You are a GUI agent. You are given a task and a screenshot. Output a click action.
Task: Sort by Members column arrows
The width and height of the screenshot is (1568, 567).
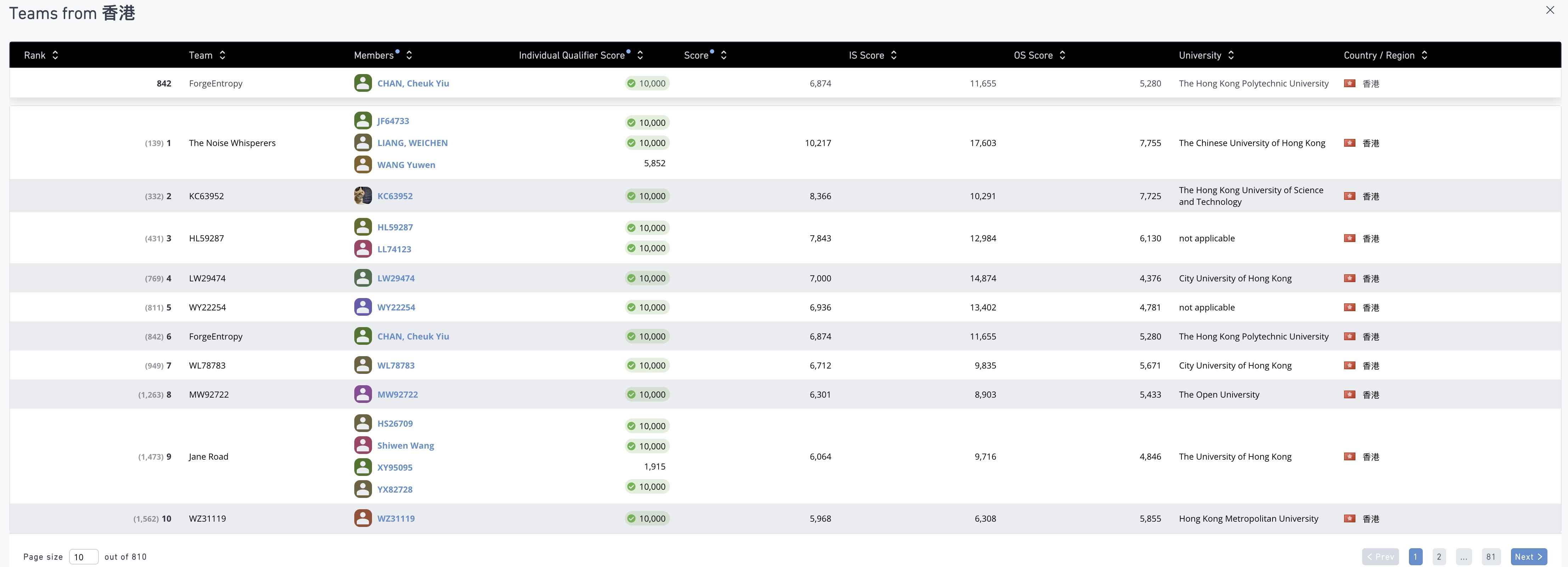click(409, 55)
